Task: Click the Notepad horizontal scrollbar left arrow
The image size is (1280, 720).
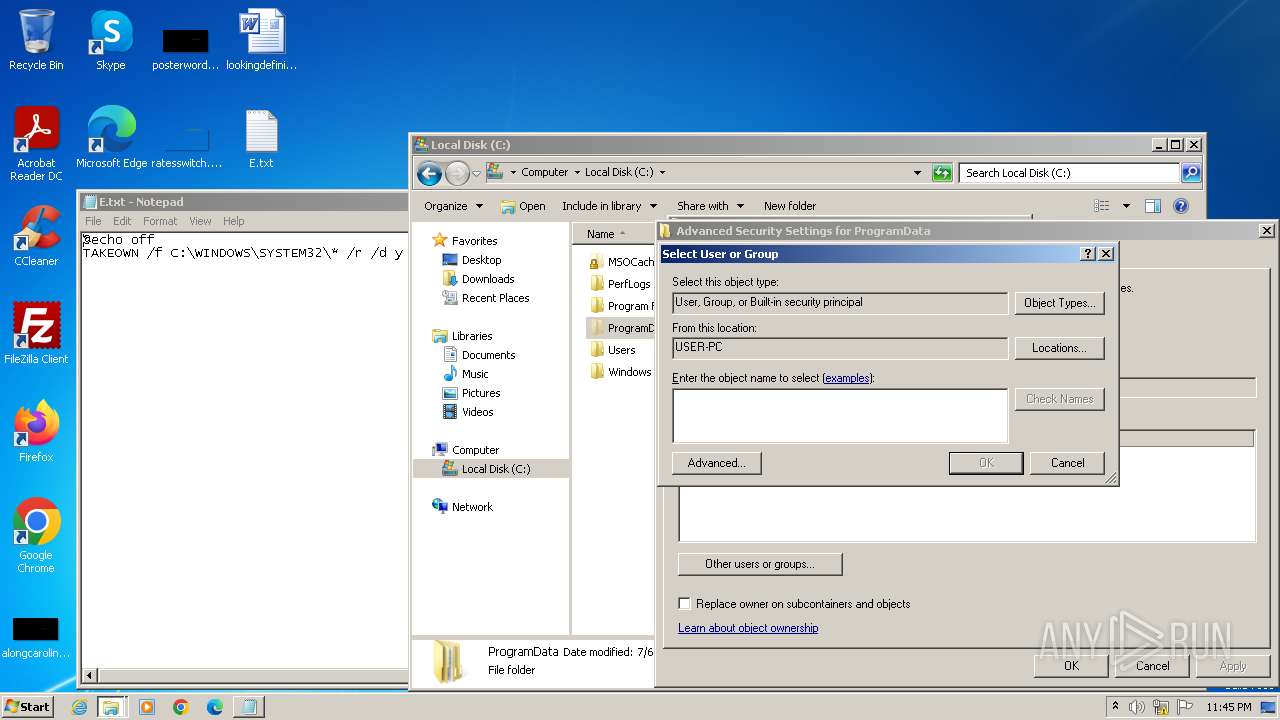Action: pos(90,676)
